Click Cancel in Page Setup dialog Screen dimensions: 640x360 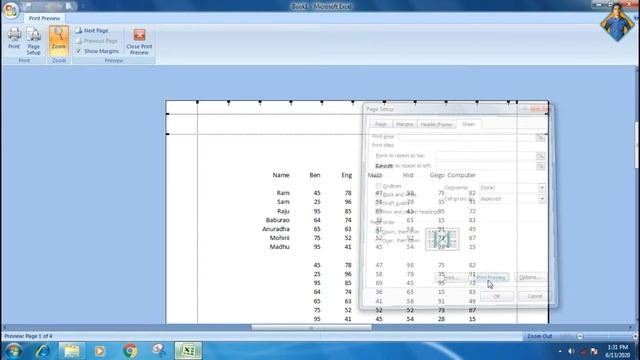(534, 296)
